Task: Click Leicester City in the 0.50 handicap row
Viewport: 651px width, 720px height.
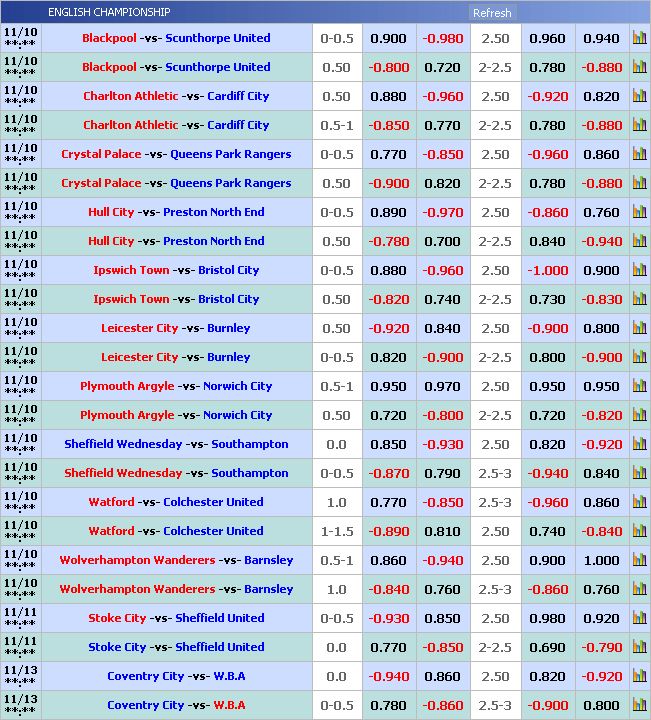Action: 139,328
